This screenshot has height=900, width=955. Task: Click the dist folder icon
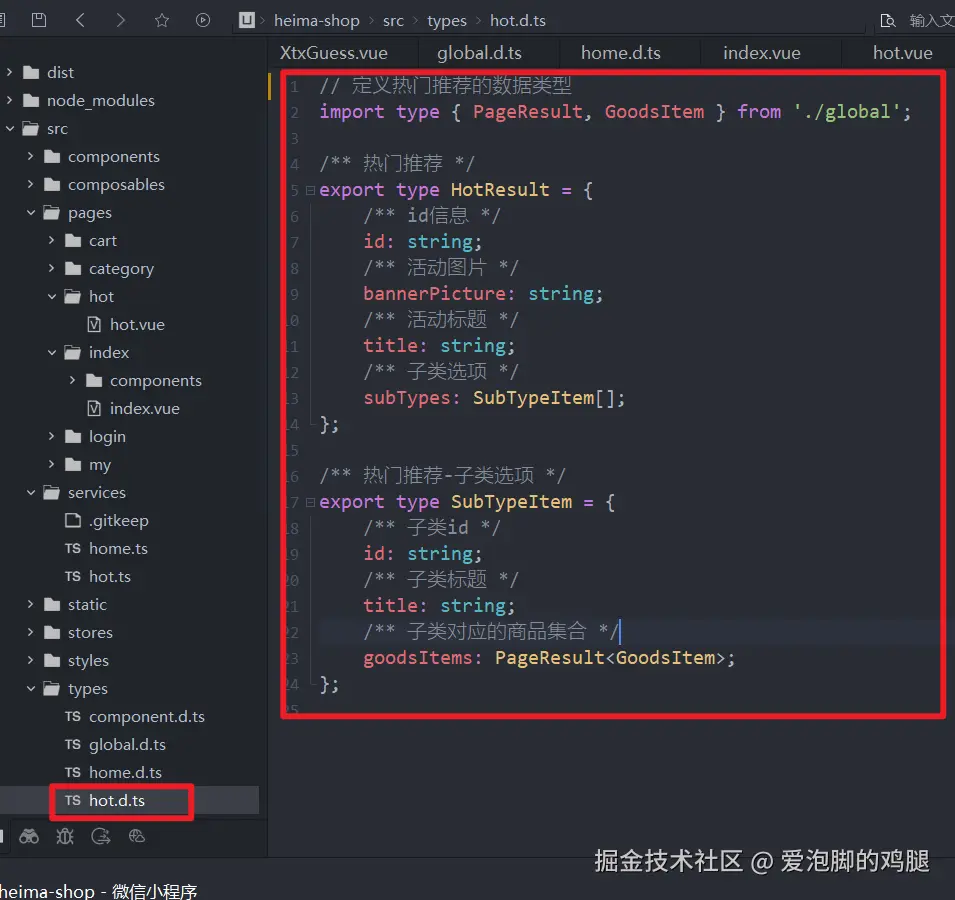31,72
